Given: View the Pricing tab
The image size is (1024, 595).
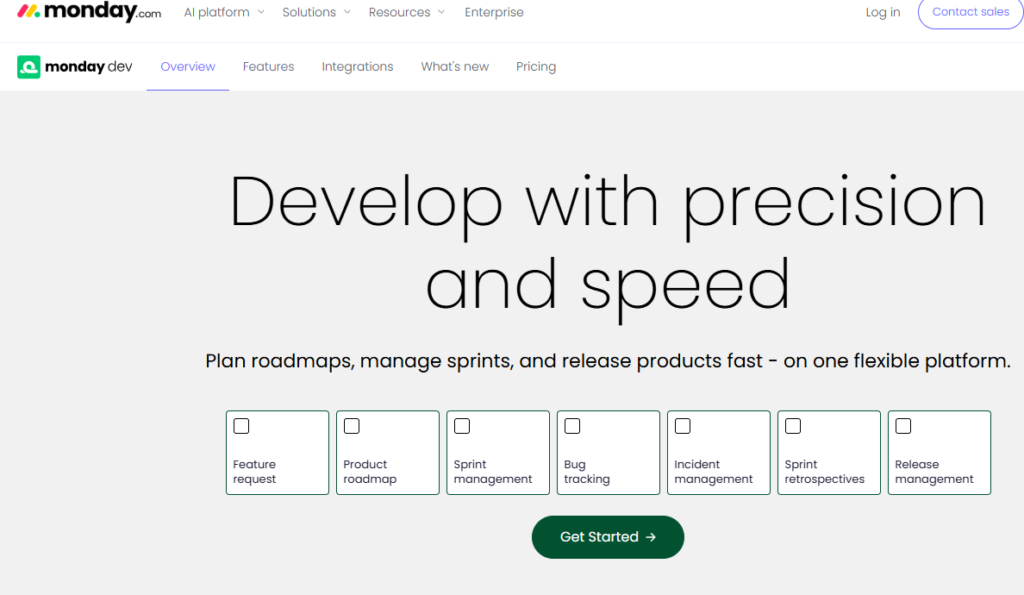Looking at the screenshot, I should [536, 67].
